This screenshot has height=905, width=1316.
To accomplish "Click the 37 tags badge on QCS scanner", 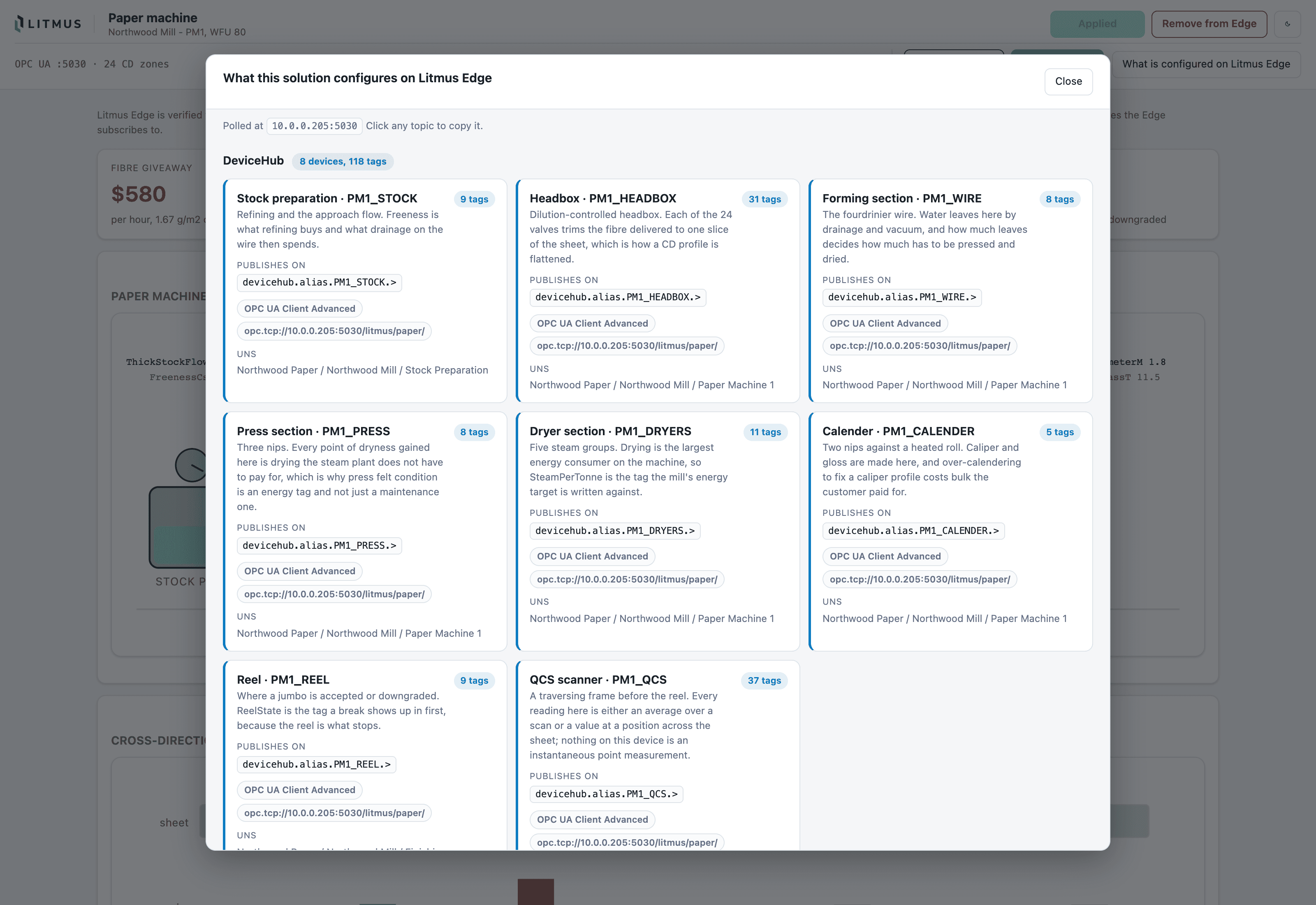I will click(764, 680).
